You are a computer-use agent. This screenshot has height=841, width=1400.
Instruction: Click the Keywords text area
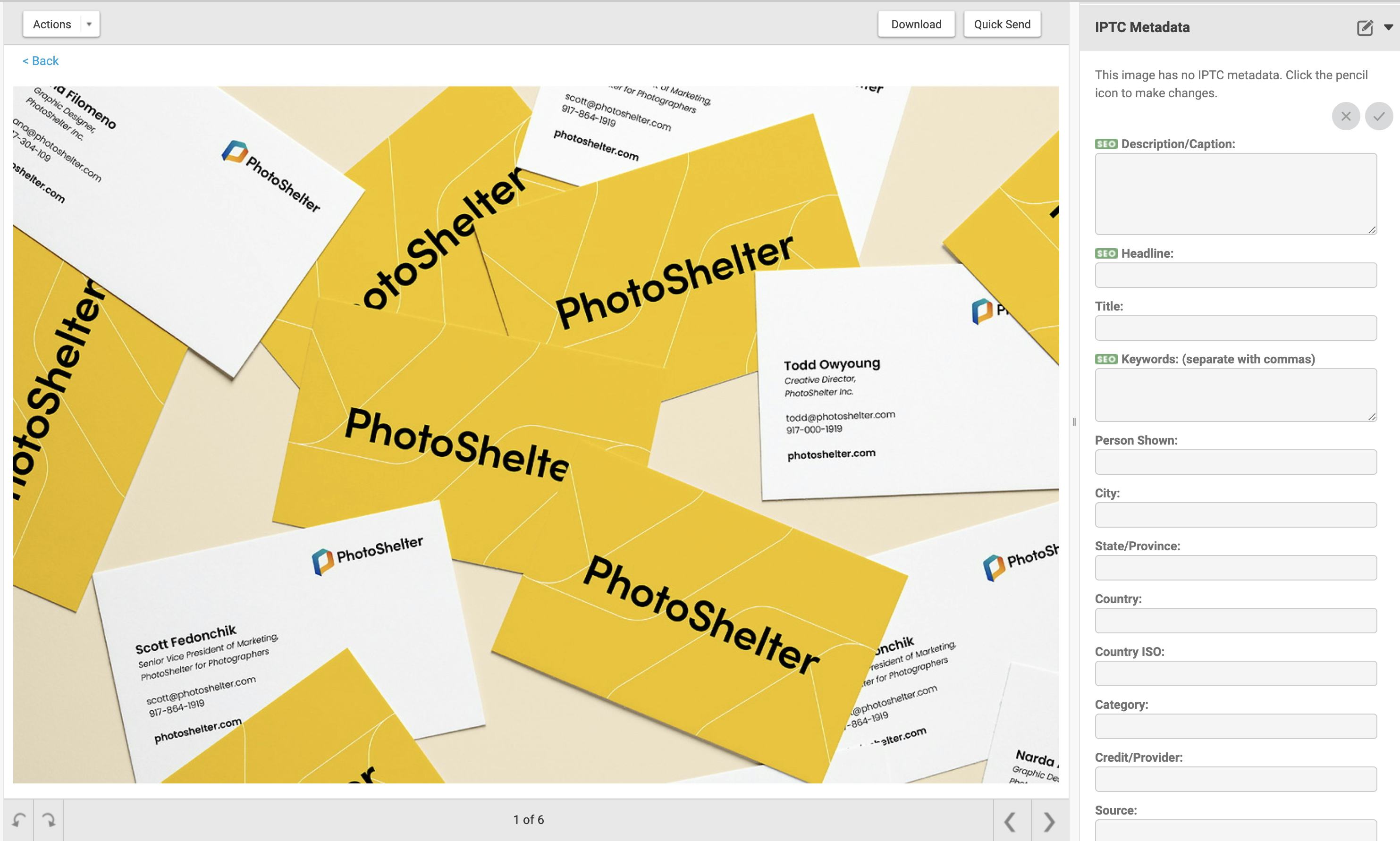click(1235, 395)
